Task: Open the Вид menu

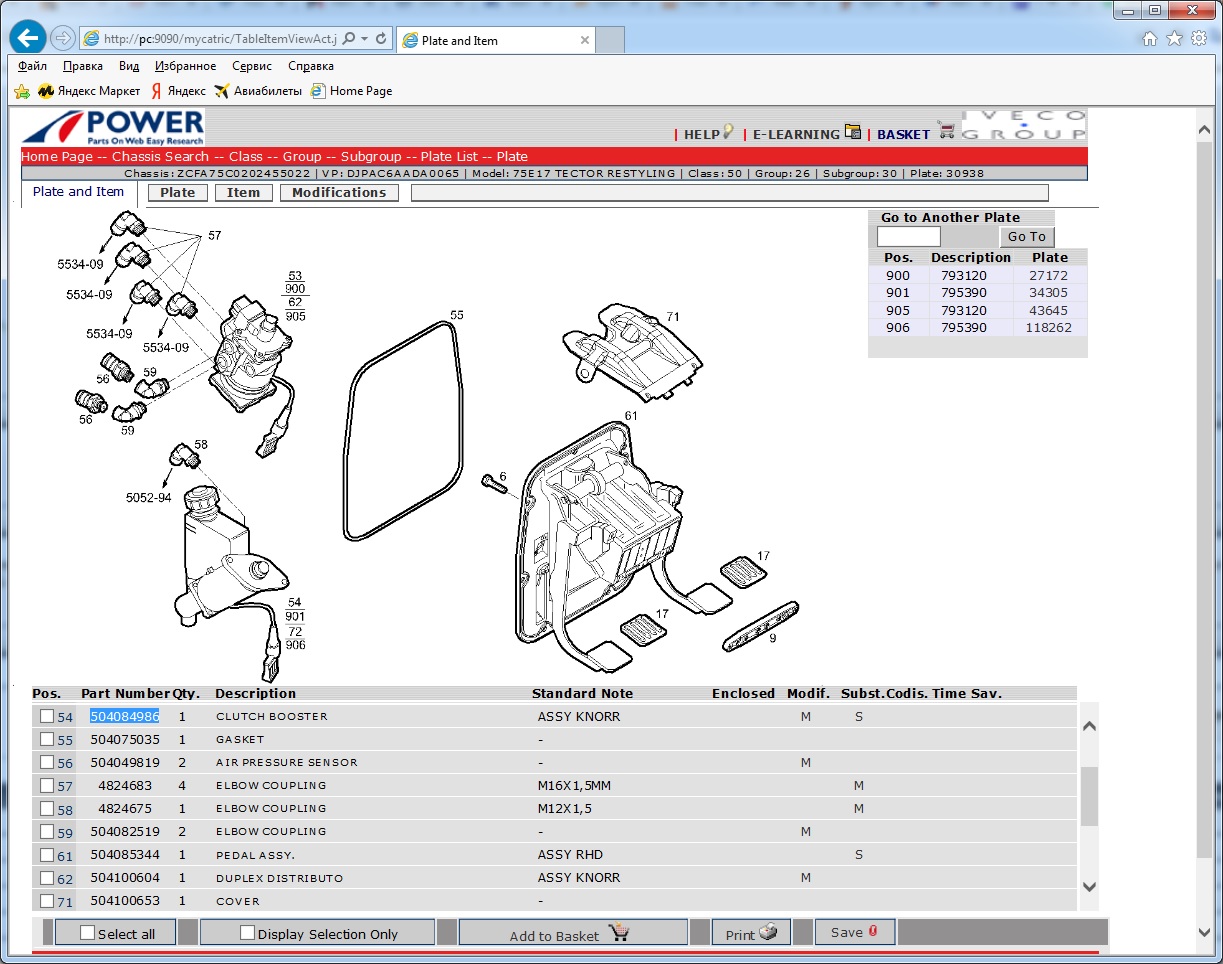Action: [129, 66]
